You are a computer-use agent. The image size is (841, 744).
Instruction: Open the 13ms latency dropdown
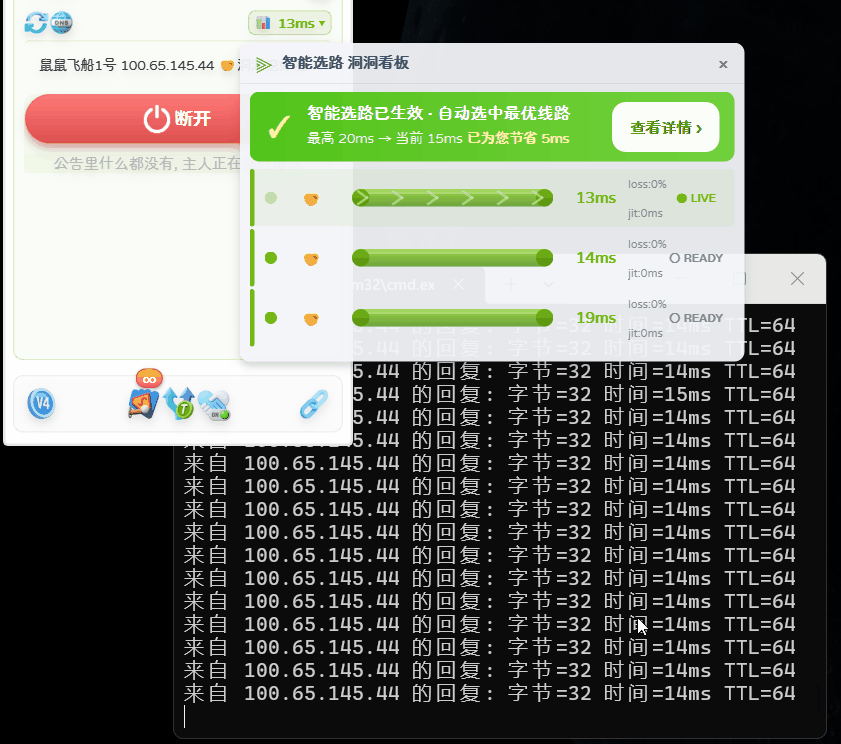pyautogui.click(x=290, y=23)
